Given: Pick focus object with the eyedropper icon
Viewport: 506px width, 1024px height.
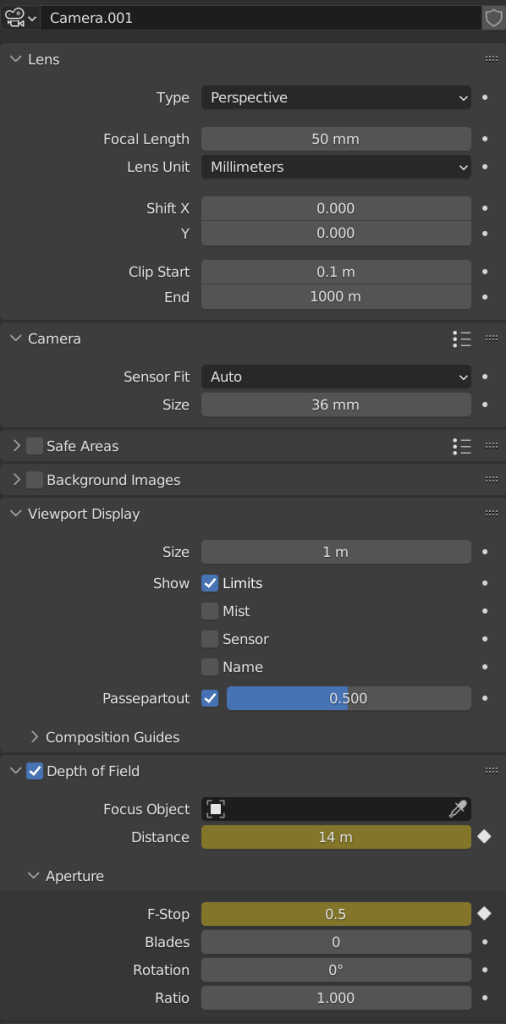Looking at the screenshot, I should pyautogui.click(x=456, y=810).
